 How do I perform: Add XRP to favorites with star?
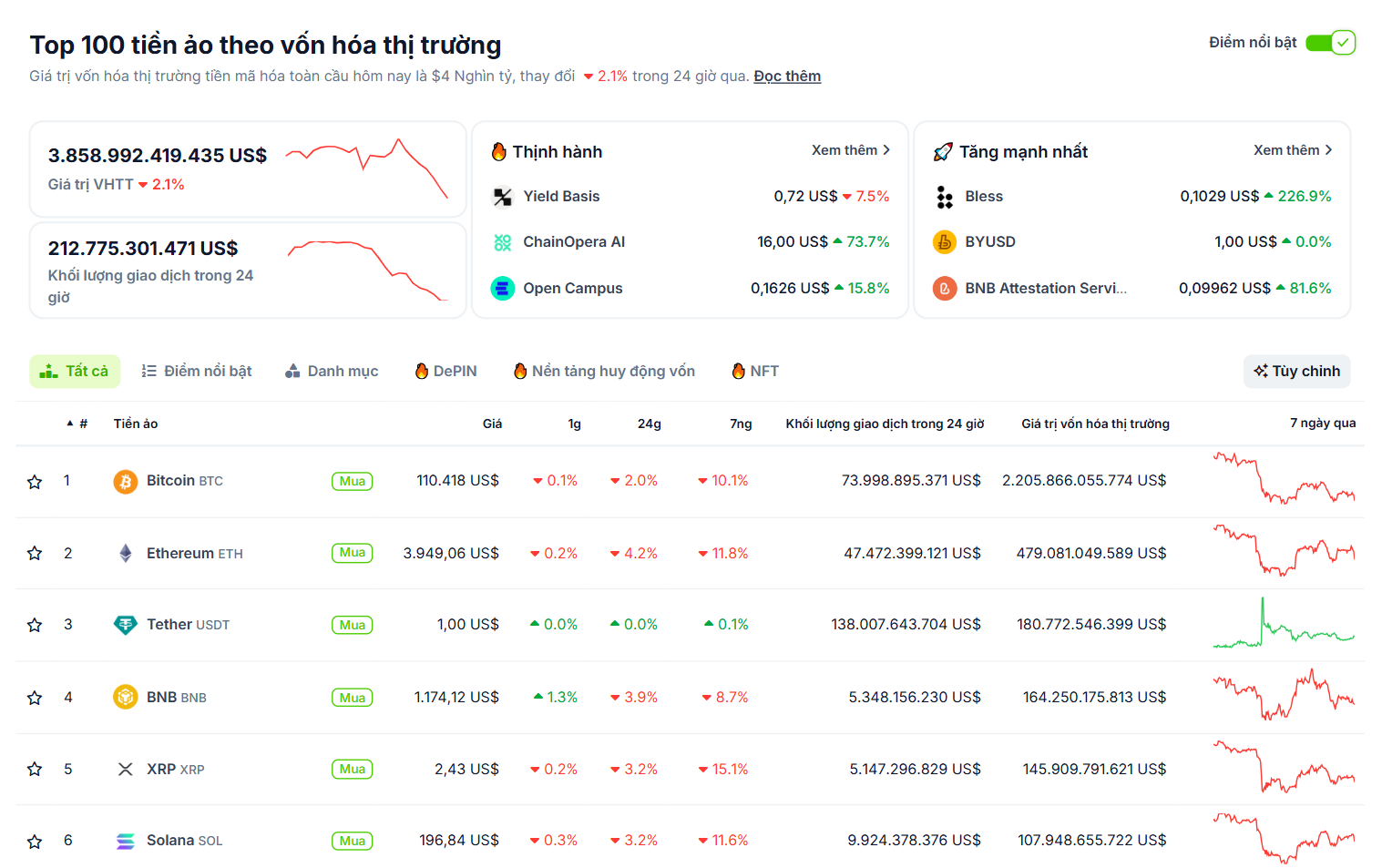point(35,770)
